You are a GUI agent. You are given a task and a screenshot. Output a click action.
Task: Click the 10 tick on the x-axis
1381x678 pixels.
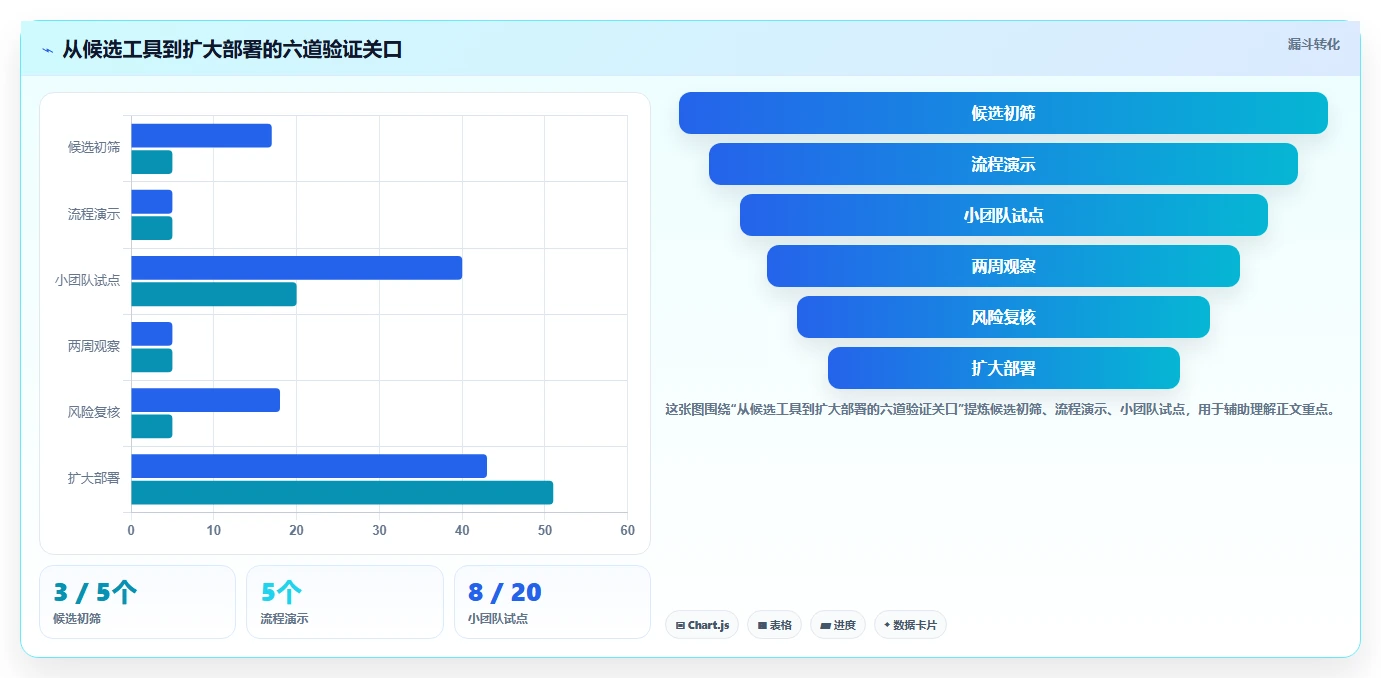[214, 530]
